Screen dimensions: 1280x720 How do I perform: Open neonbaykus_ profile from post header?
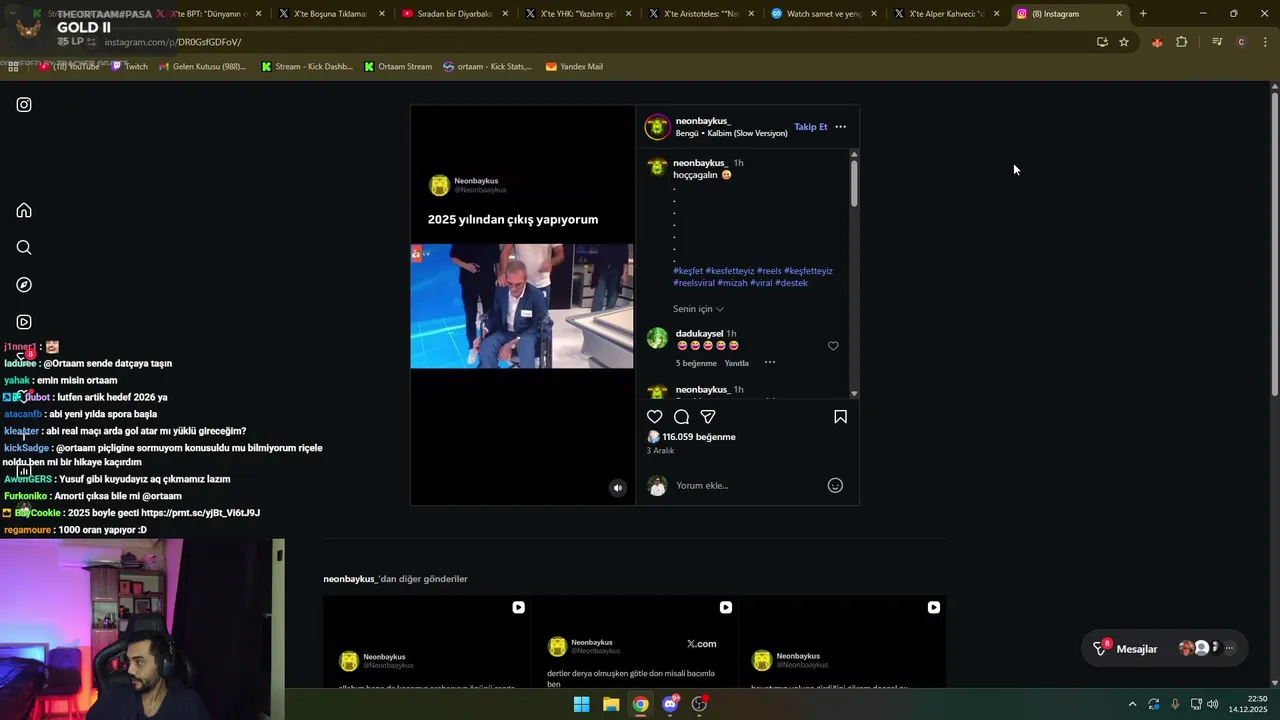pyautogui.click(x=703, y=121)
